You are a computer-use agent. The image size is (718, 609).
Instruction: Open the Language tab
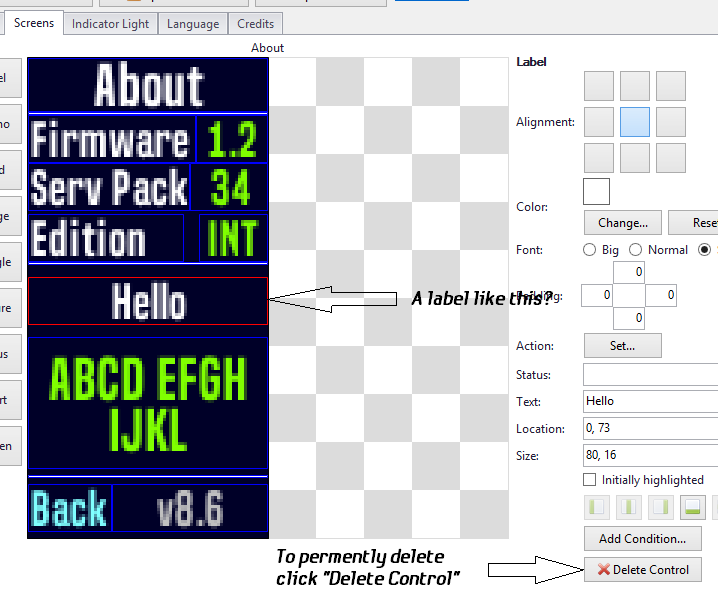[x=193, y=24]
